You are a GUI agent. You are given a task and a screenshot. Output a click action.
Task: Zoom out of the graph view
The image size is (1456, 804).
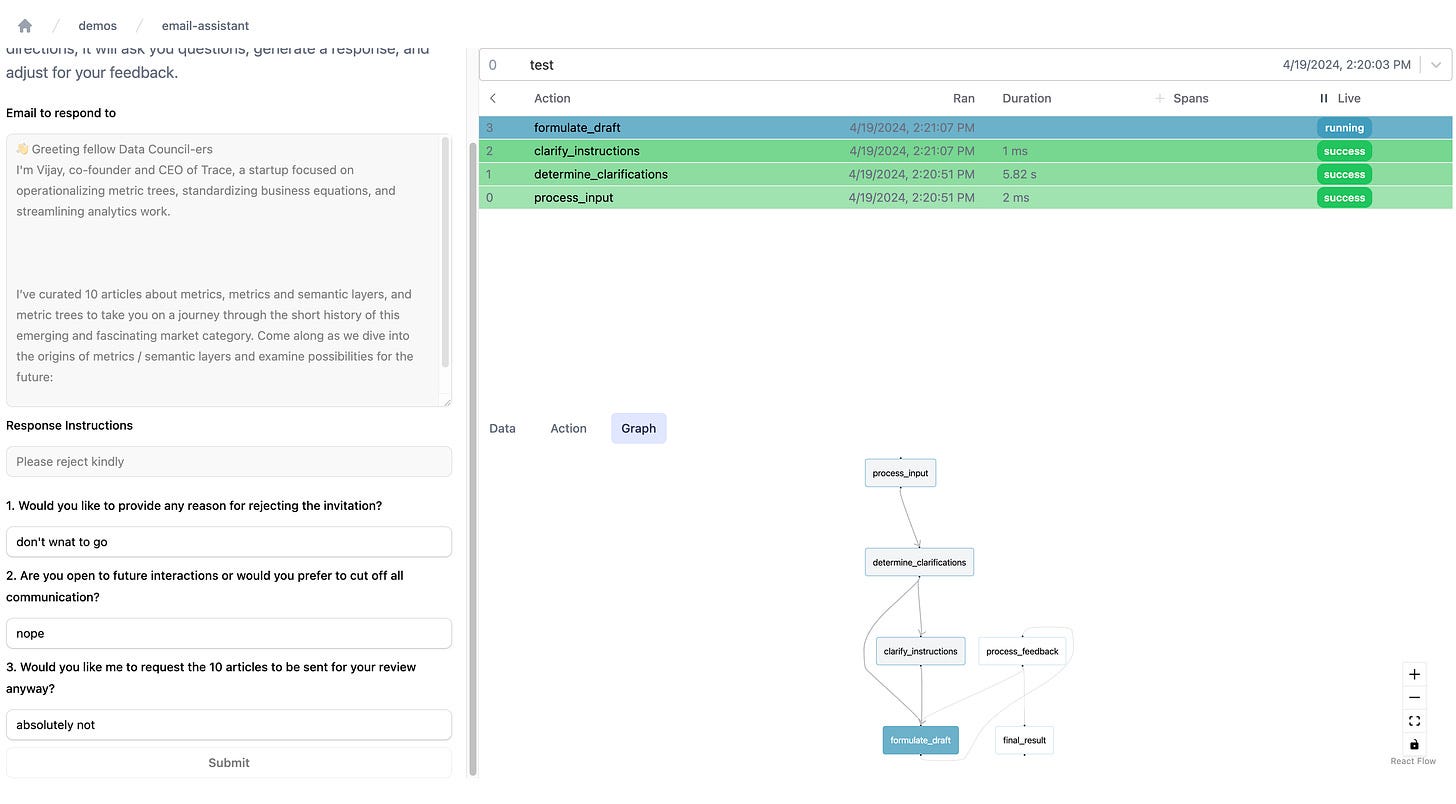[1414, 697]
